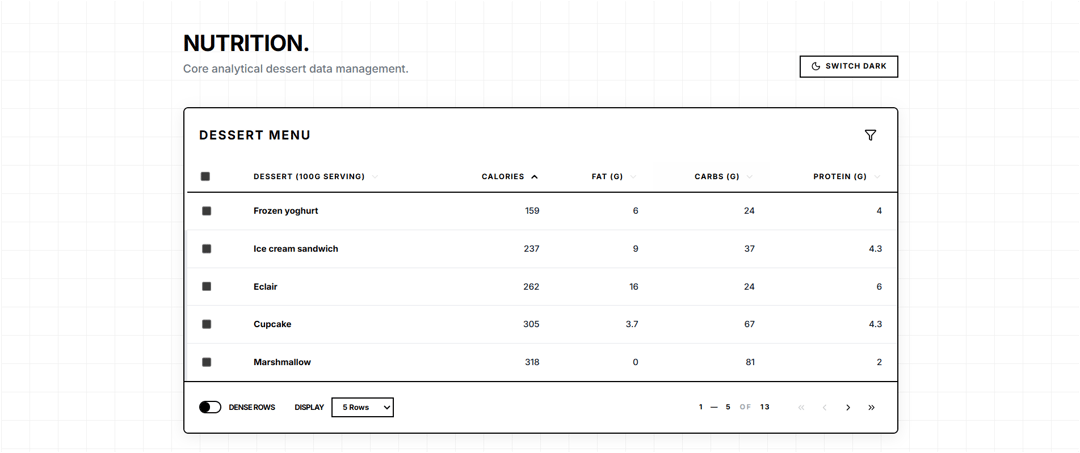Click Cupcake's carbs value 67
This screenshot has height=453, width=1080.
click(x=749, y=324)
